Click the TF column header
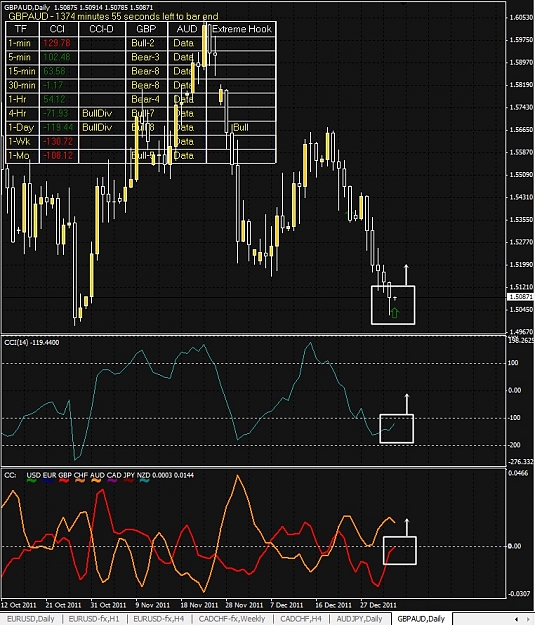This screenshot has width=535, height=625. click(21, 29)
